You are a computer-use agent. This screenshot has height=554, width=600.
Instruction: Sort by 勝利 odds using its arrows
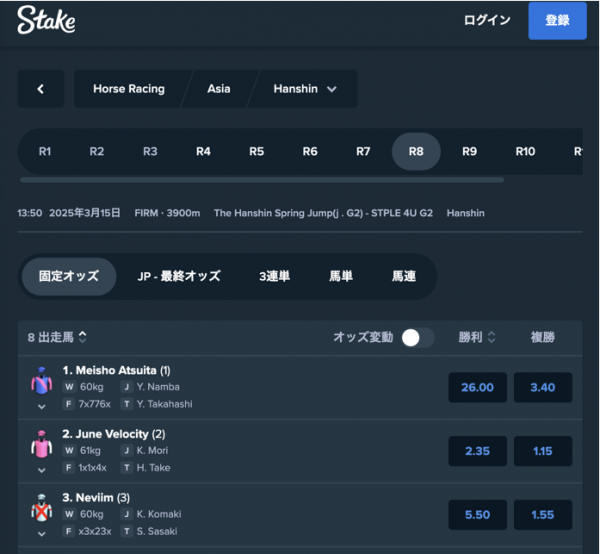(x=492, y=337)
